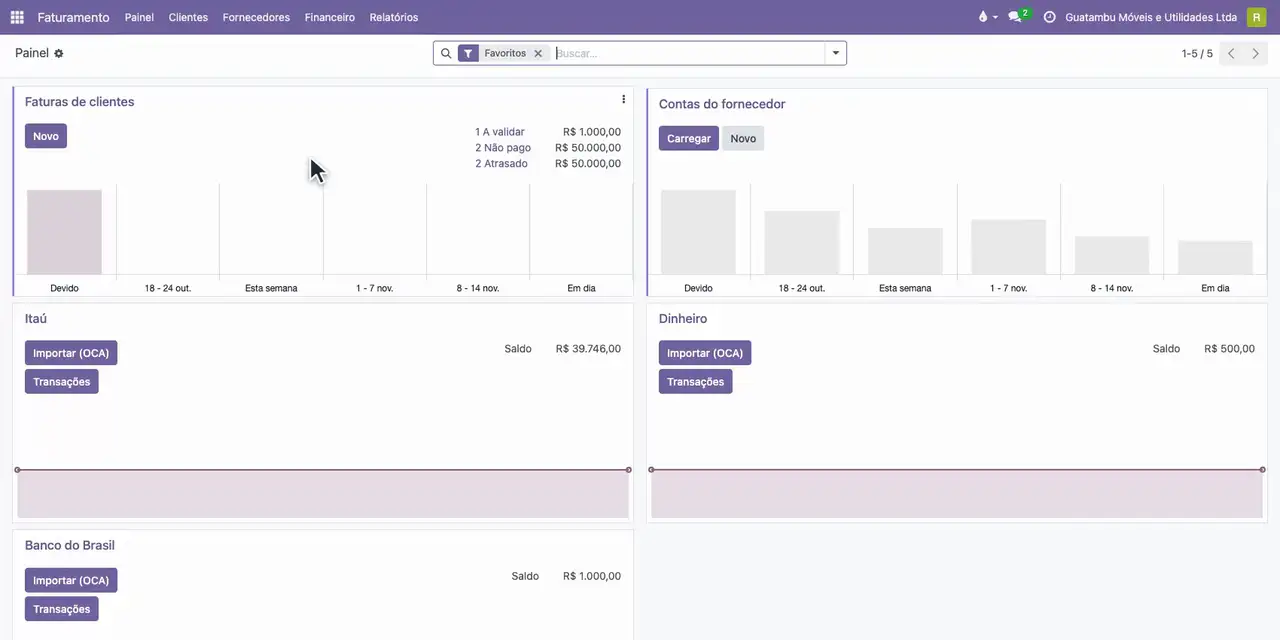This screenshot has width=1280, height=640.
Task: Switch company Guatambu Móveis e Utilidades Ltda
Action: coord(1151,17)
